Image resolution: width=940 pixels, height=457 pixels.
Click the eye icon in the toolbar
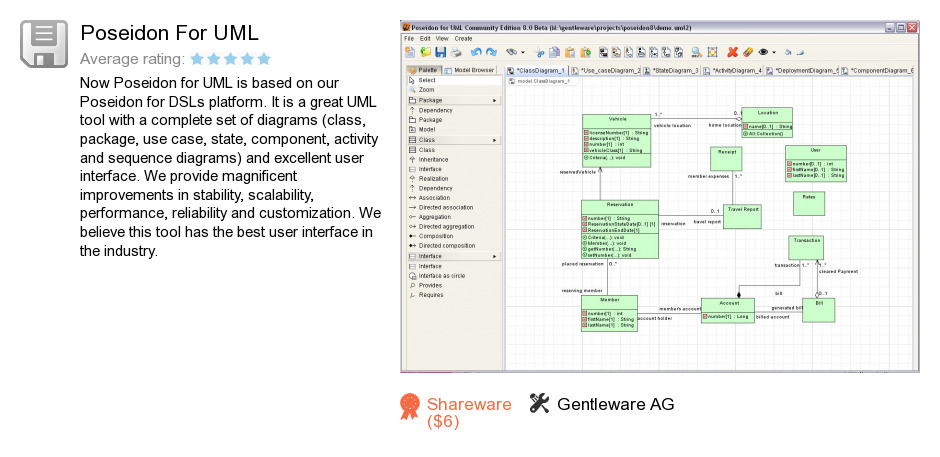[x=764, y=52]
